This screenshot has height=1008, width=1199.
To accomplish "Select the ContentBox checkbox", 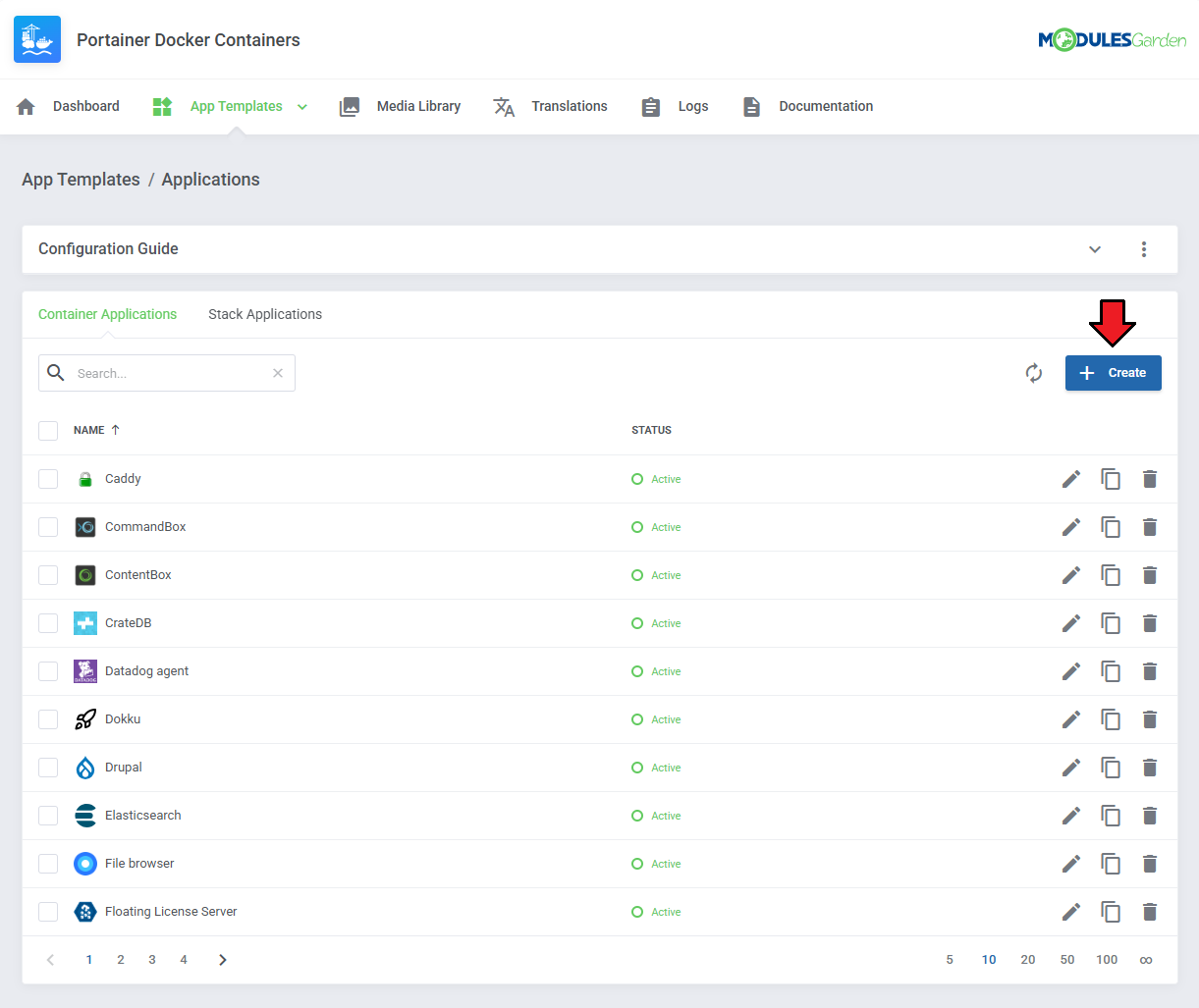I will tap(48, 575).
